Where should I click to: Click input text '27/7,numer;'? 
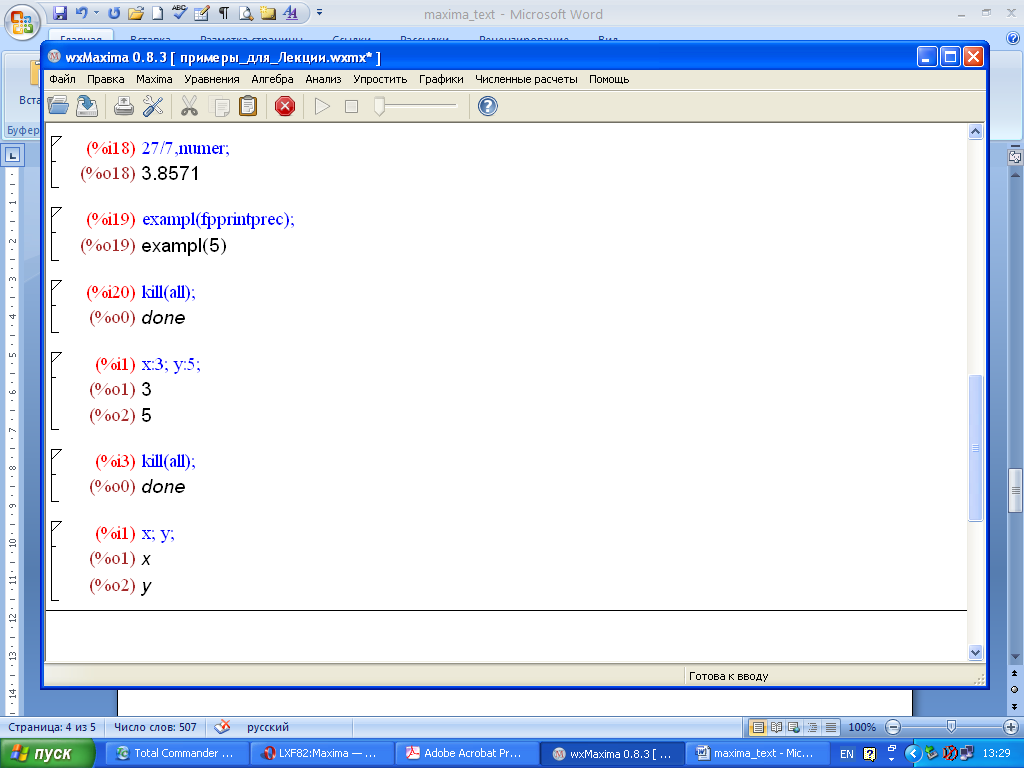pos(185,148)
